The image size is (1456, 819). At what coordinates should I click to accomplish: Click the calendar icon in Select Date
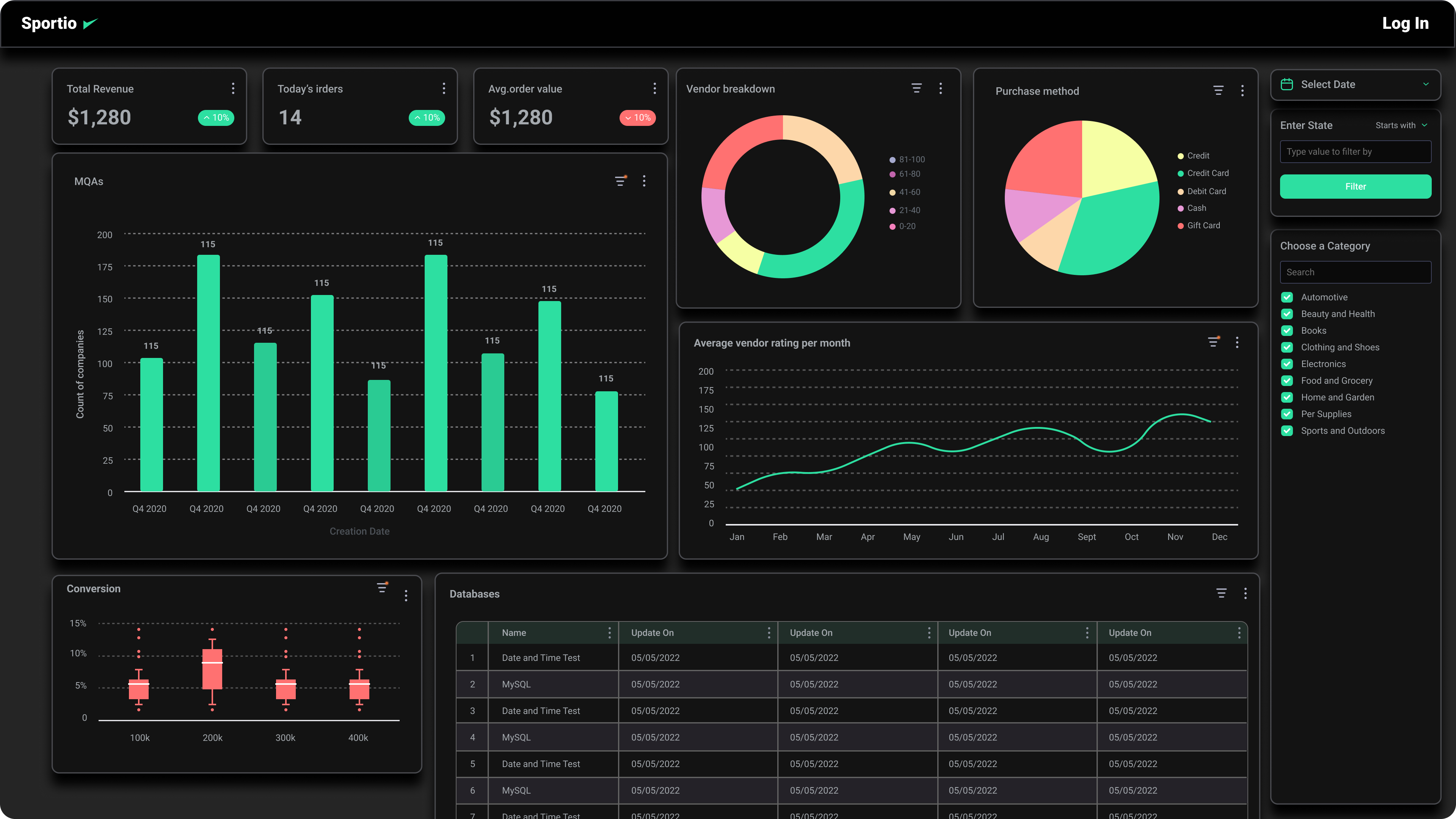[1287, 84]
